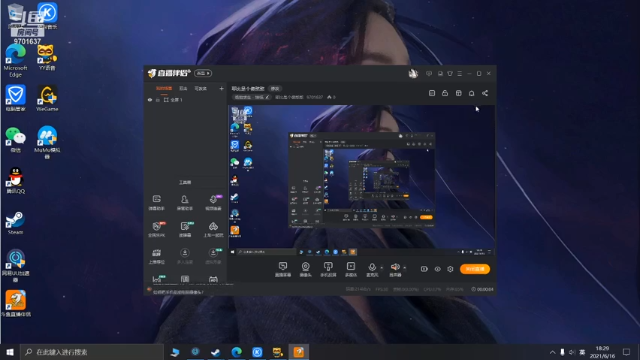Edit the stream category pill with pencil
640x360 pixels.
click(x=252, y=97)
